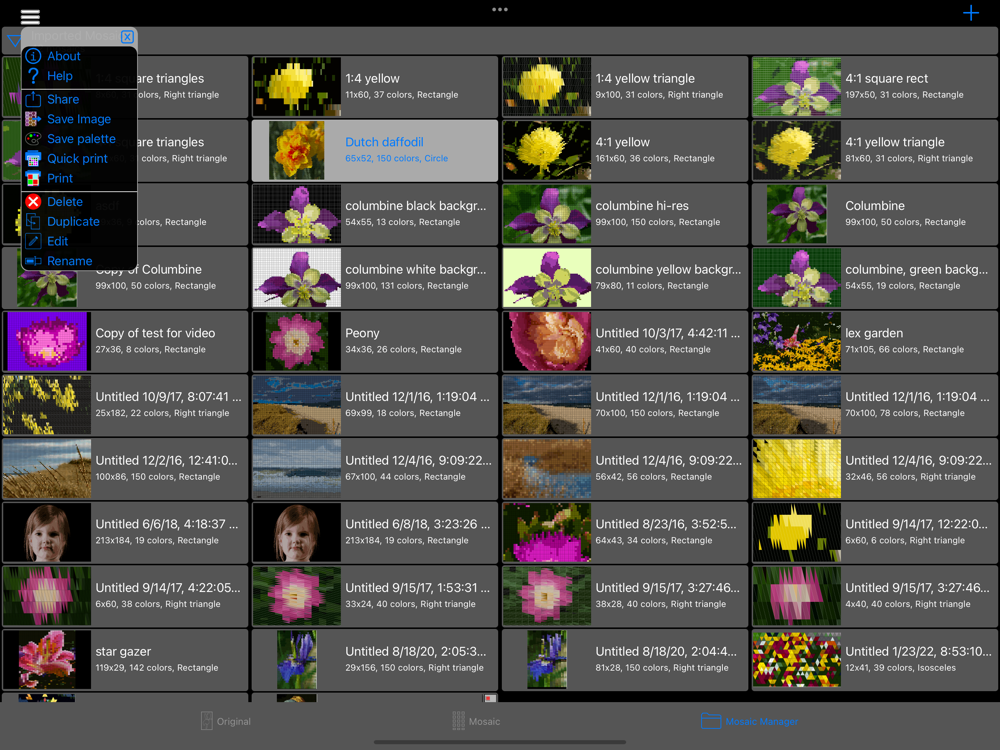Choose Help from the menu
Screen dimensions: 1000x750
click(60, 76)
